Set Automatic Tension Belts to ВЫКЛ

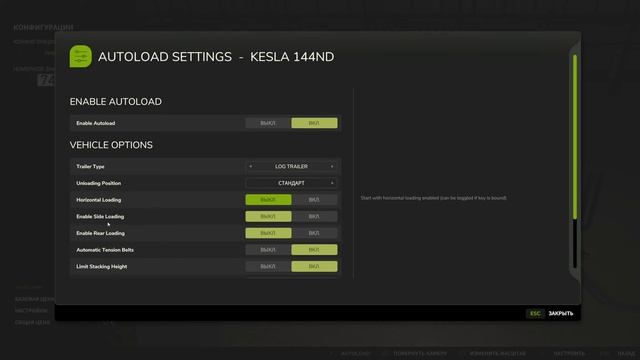point(268,250)
